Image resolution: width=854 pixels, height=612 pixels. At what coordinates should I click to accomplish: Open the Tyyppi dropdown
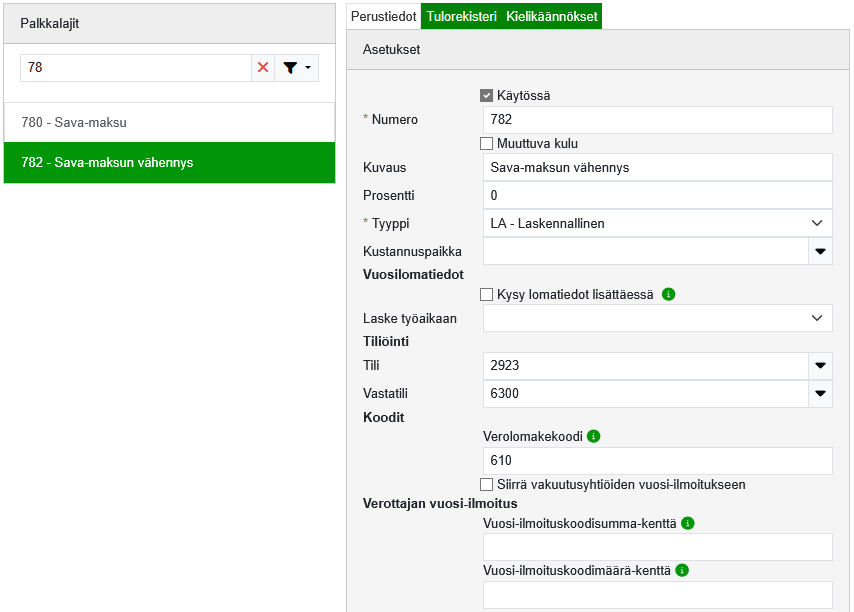[657, 223]
